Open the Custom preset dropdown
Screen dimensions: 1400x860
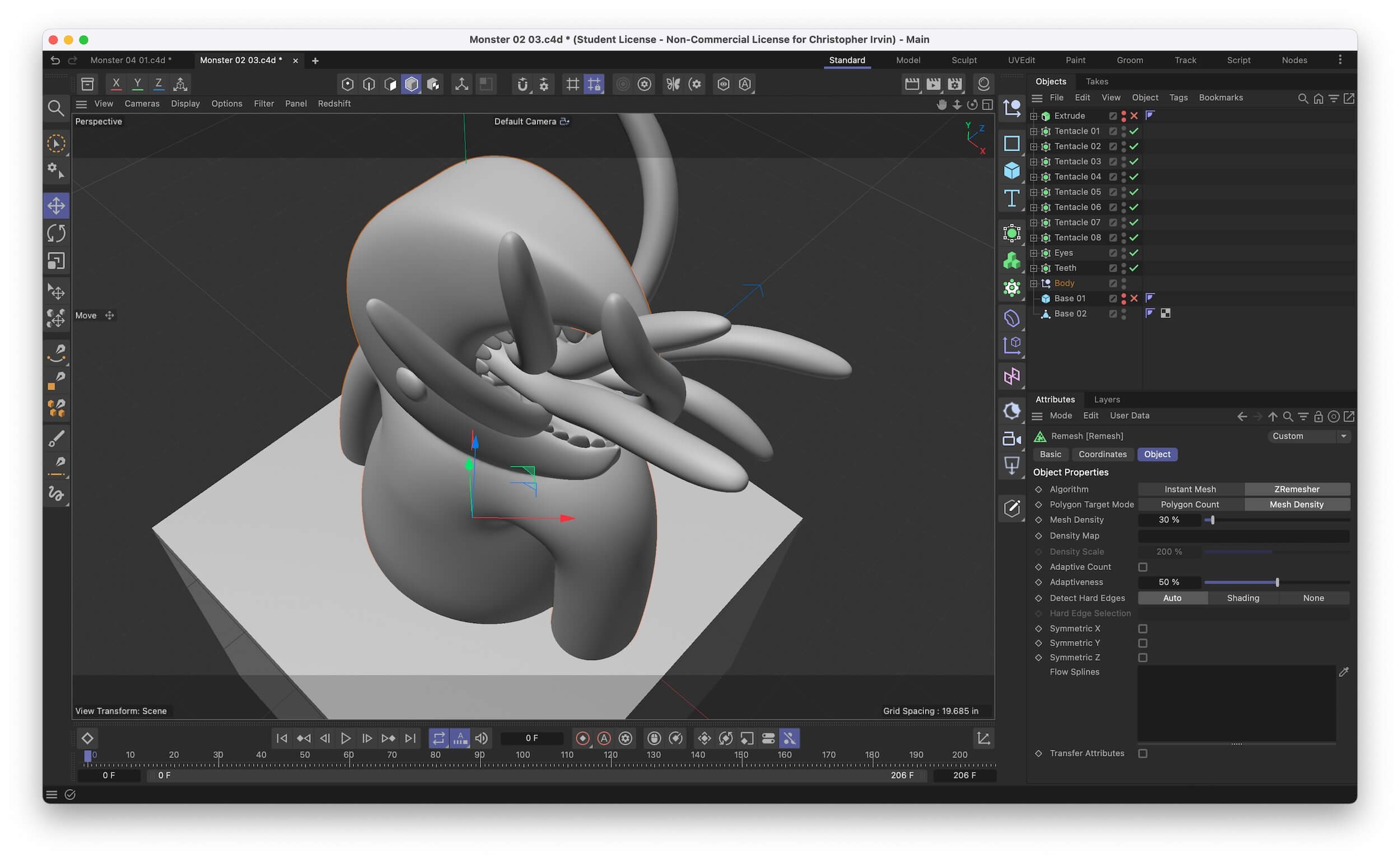(1308, 436)
